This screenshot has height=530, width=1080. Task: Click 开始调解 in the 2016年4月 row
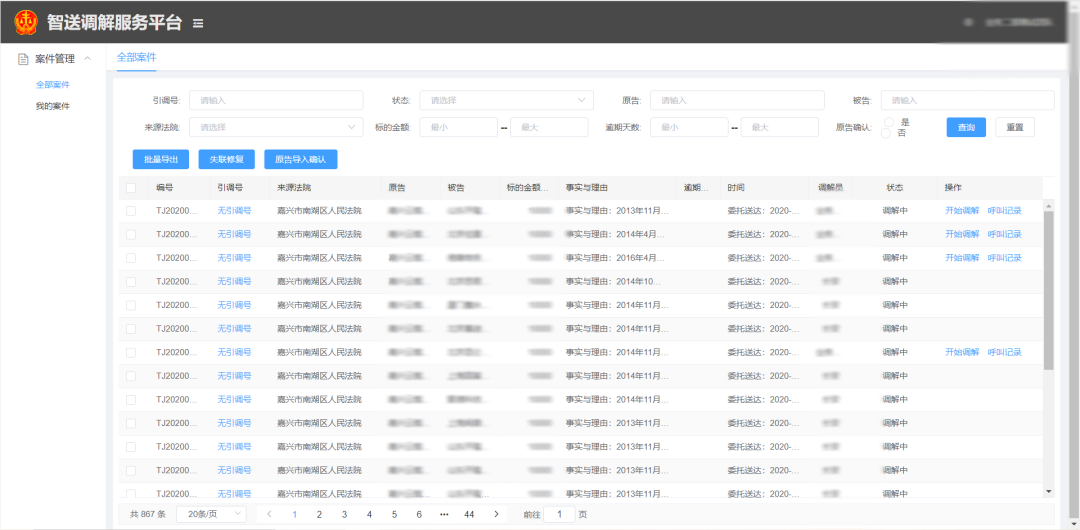pyautogui.click(x=962, y=258)
